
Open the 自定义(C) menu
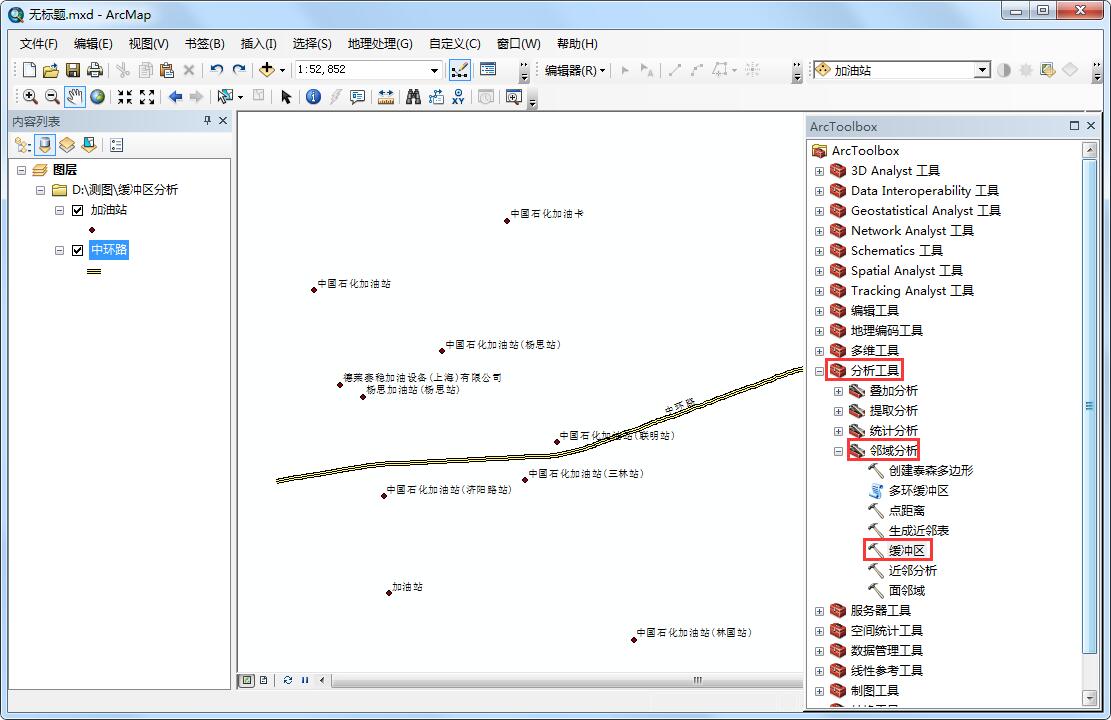point(454,43)
